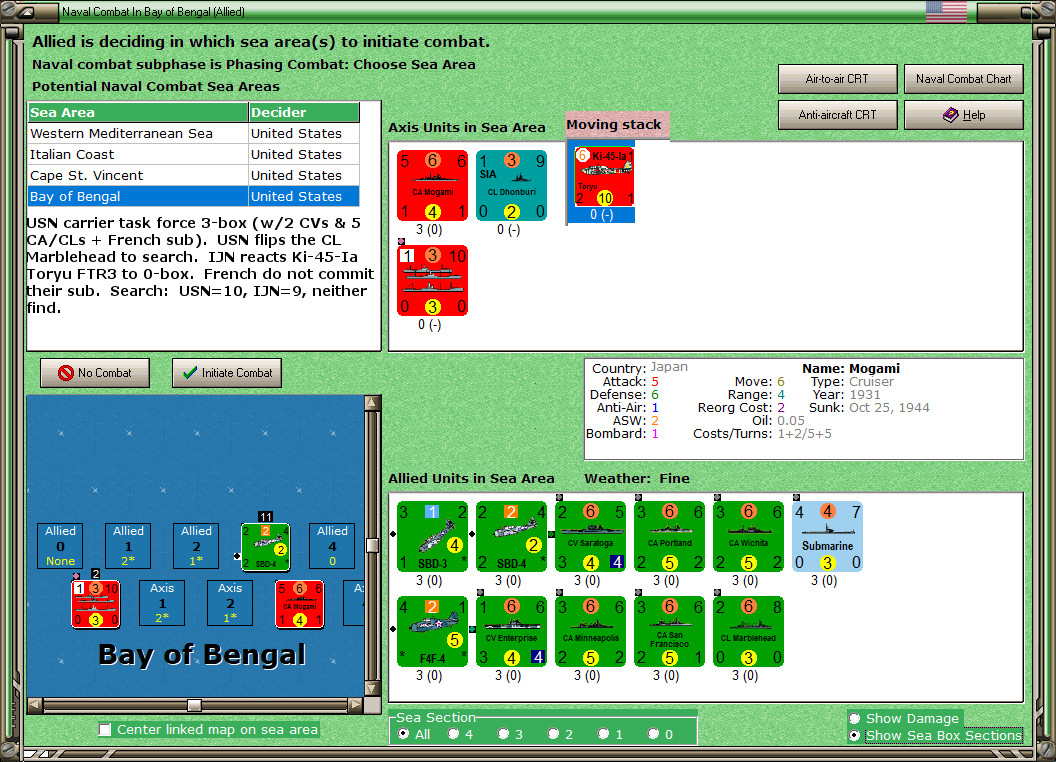The image size is (1056, 762).
Task: Click the Decider column header
Action: point(304,113)
